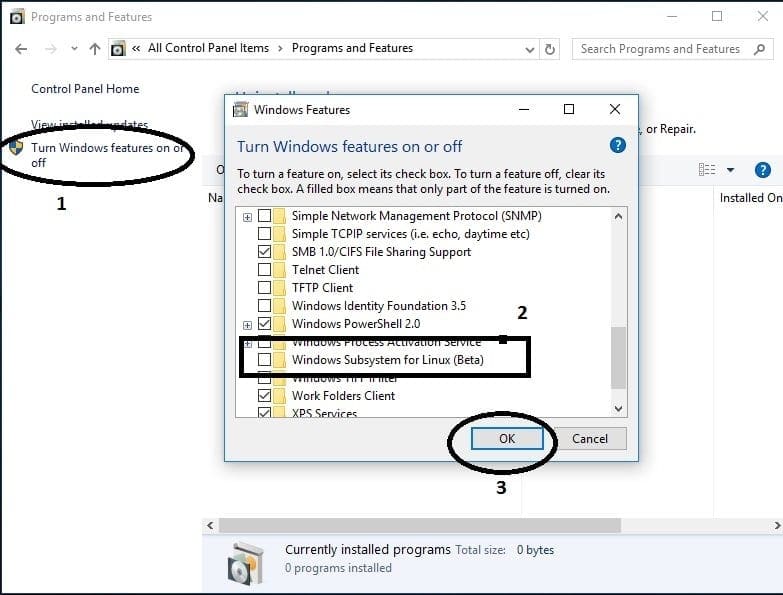Uncheck SMB 1.0/CIFS File Sharing Support
The width and height of the screenshot is (783, 595).
(265, 252)
